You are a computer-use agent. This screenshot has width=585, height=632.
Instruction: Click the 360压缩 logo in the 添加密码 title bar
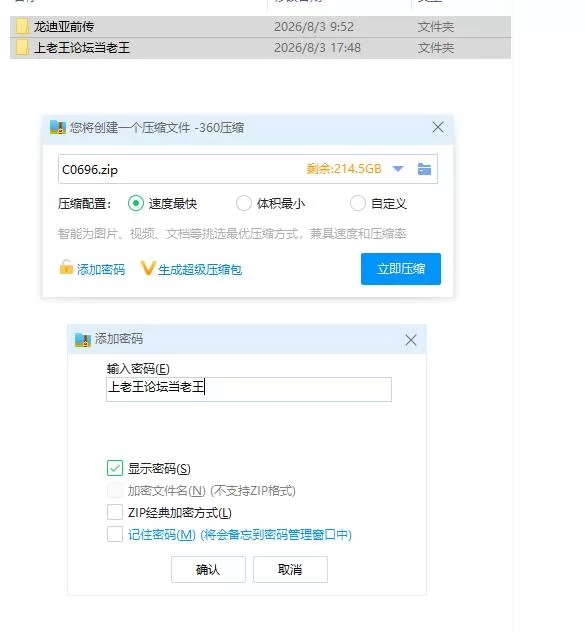[83, 340]
